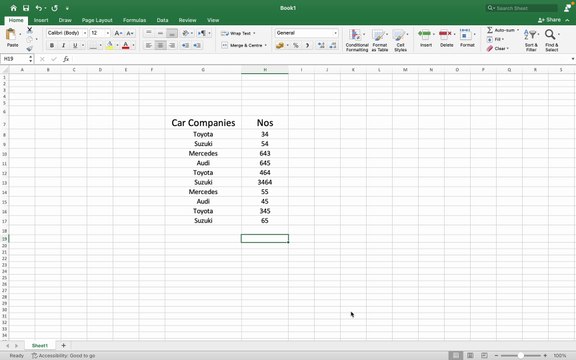This screenshot has height=360, width=576.
Task: Apply the accounting currency format
Action: click(x=280, y=45)
